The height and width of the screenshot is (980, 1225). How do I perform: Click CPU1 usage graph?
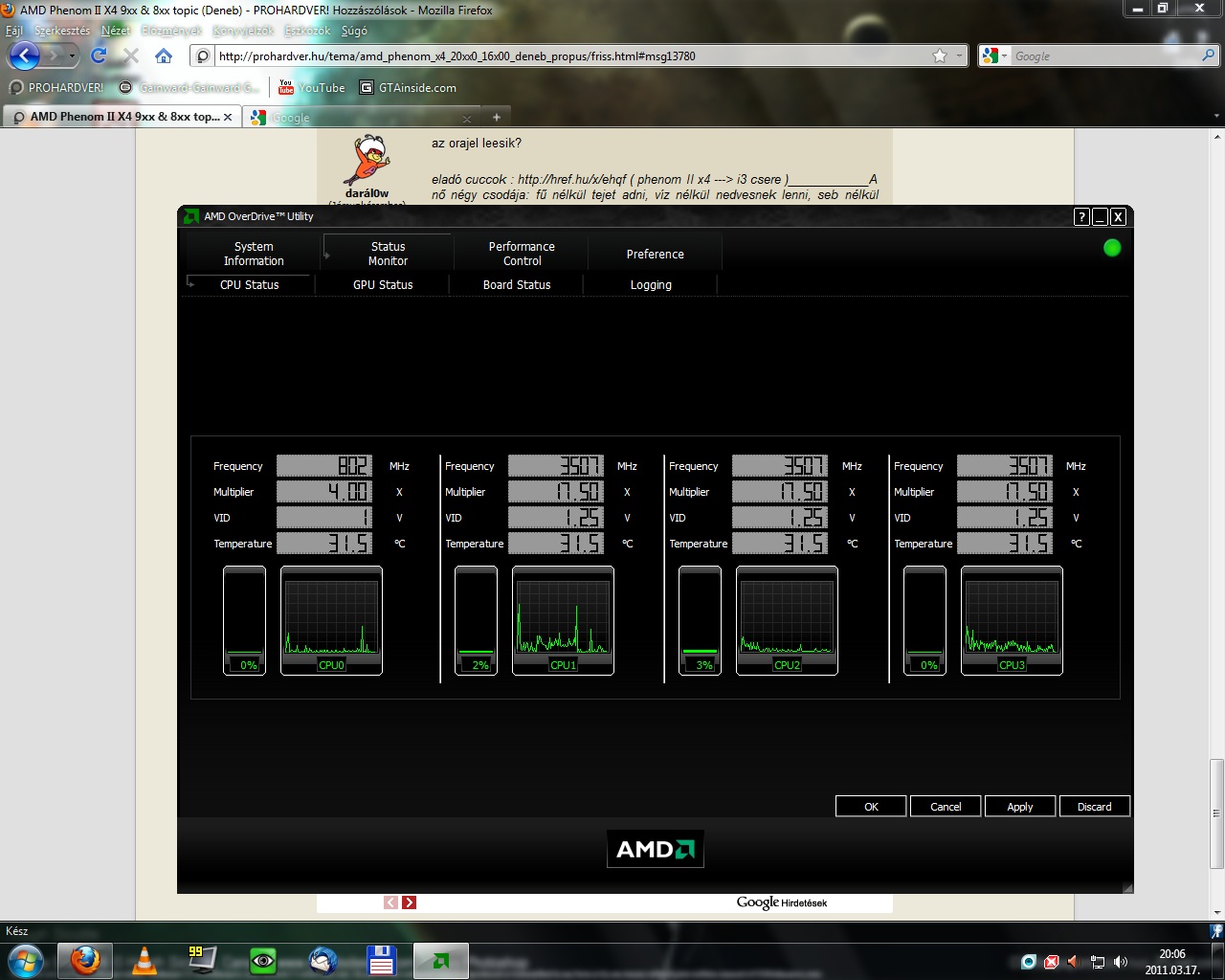pos(563,620)
